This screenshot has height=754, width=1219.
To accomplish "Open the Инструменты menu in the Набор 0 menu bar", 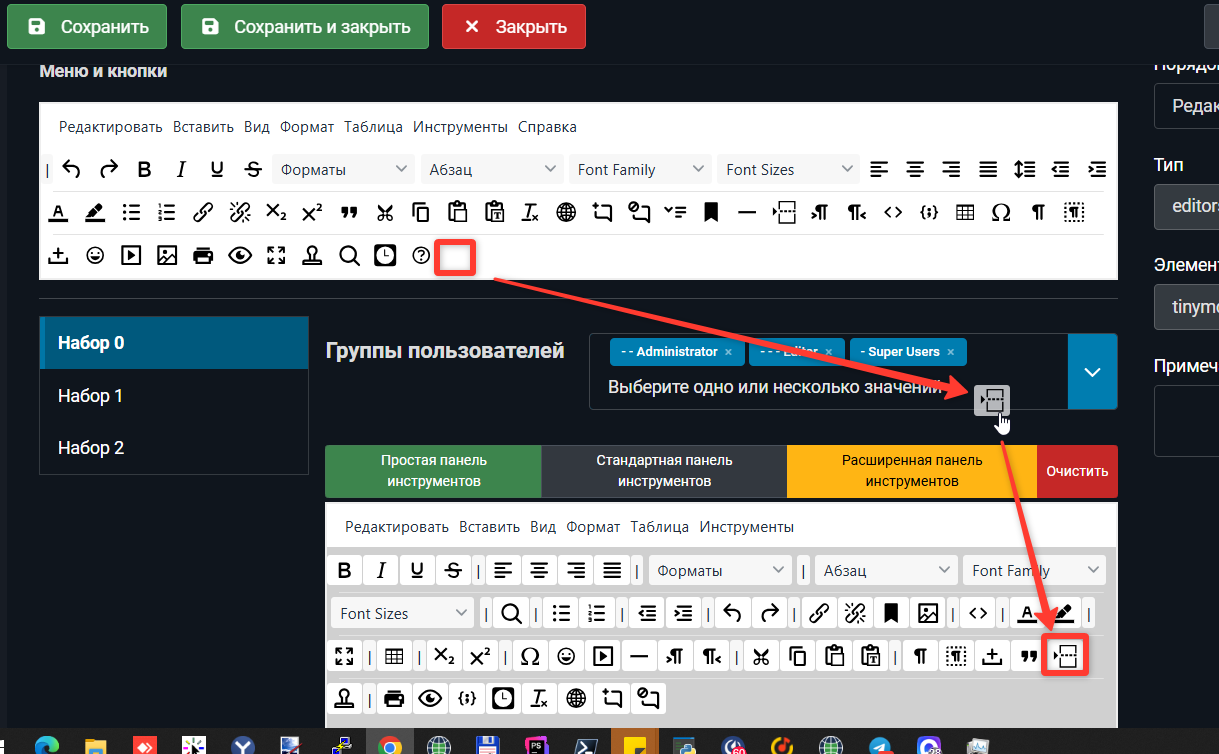I will pos(747,526).
